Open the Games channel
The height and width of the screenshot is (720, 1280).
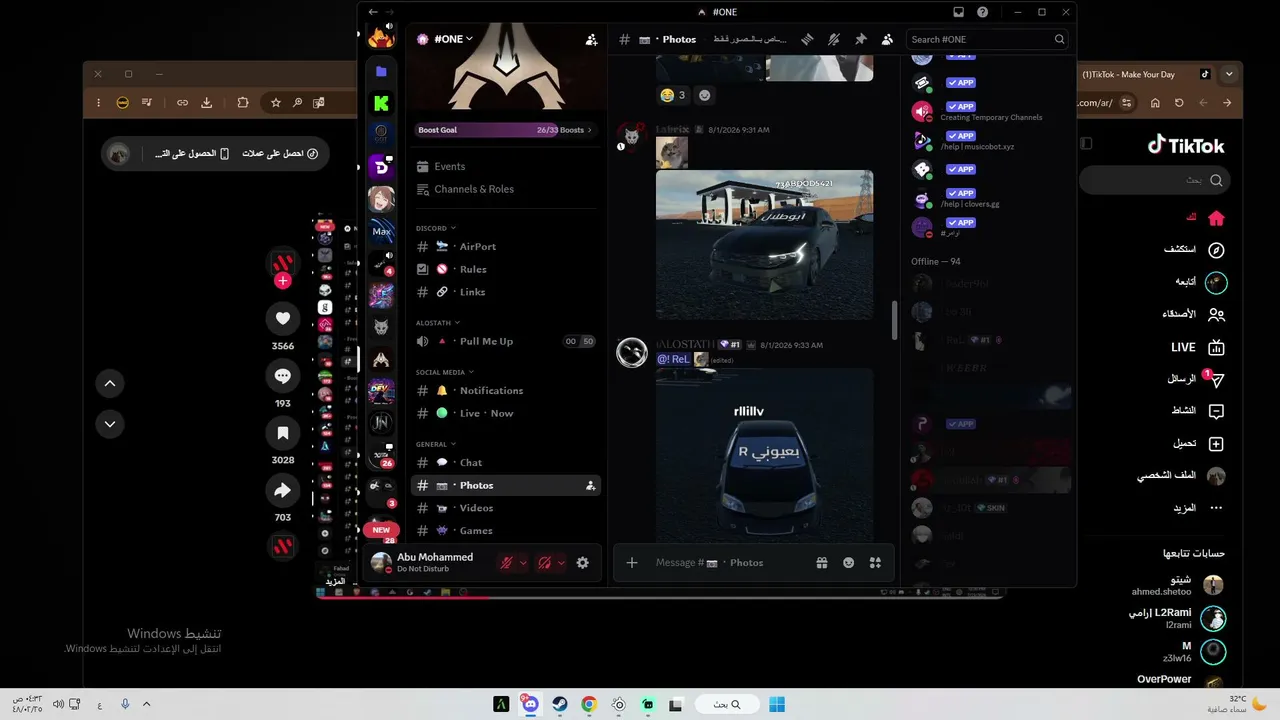click(506, 531)
